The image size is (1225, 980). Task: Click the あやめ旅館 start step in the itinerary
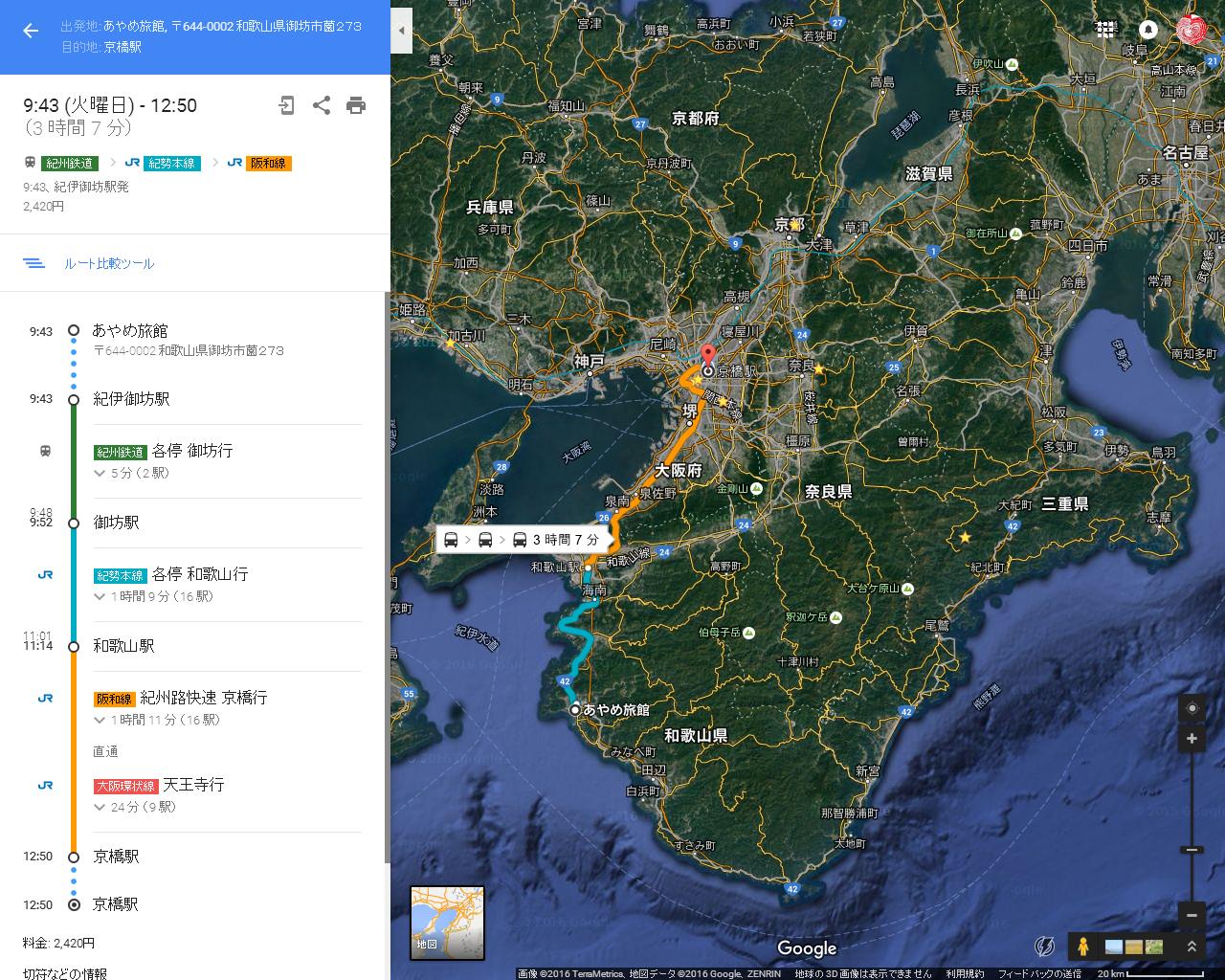[130, 330]
